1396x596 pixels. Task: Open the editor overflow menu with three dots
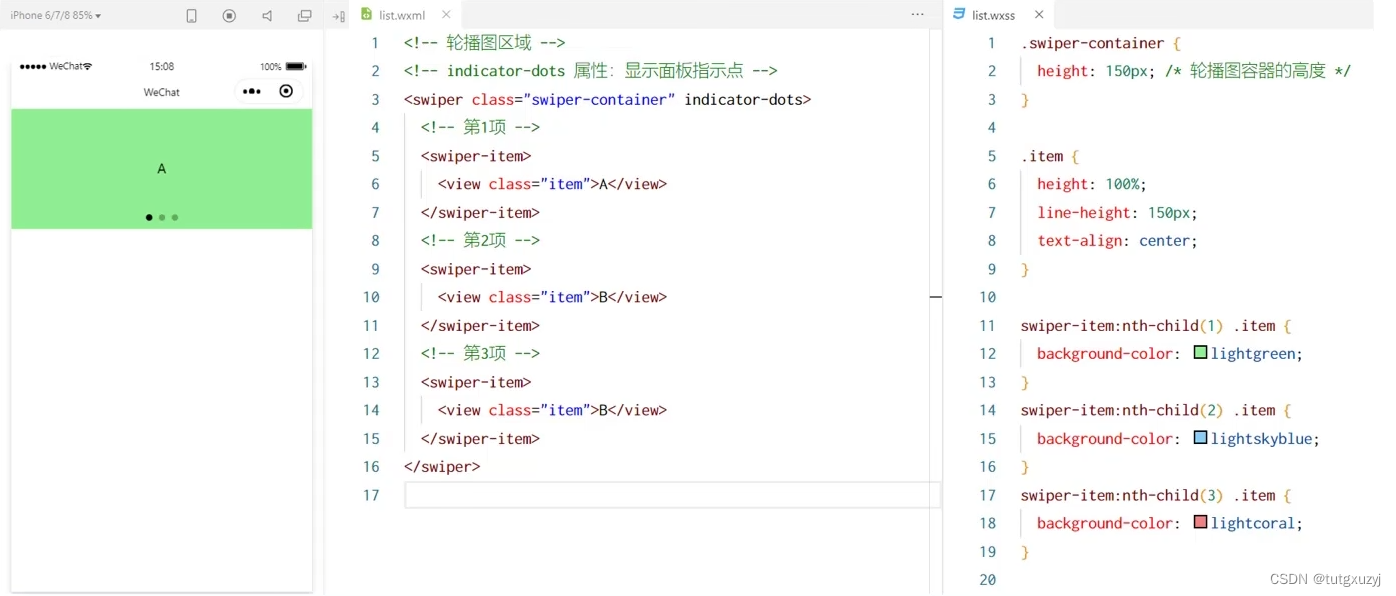[x=917, y=15]
